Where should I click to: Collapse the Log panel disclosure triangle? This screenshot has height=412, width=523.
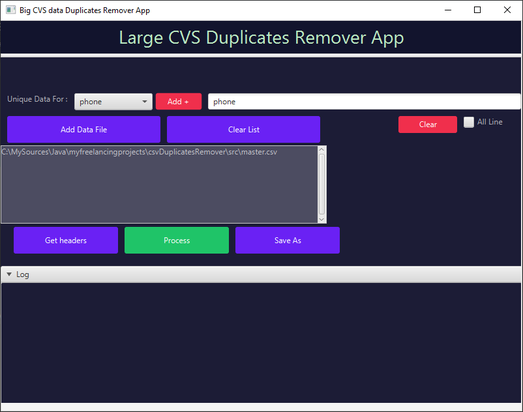pyautogui.click(x=9, y=274)
